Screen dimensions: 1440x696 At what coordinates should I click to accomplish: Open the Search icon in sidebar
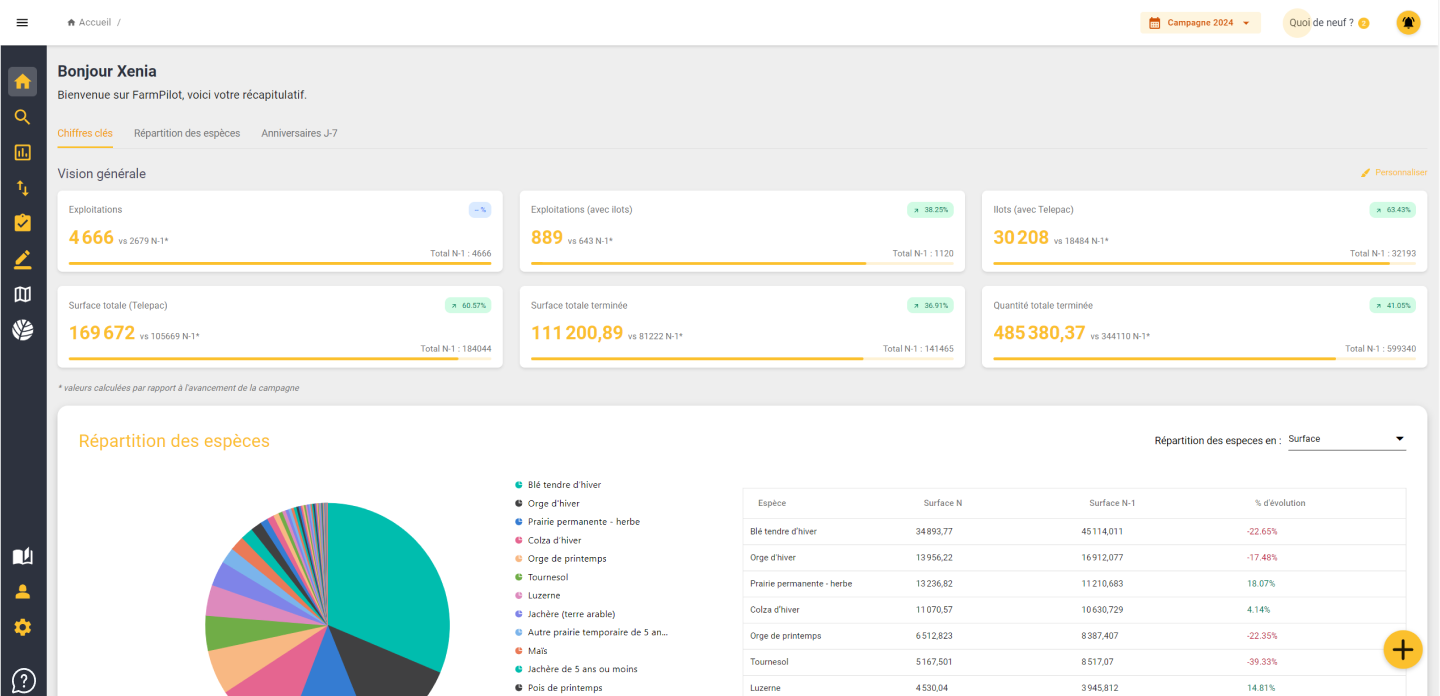click(x=22, y=117)
